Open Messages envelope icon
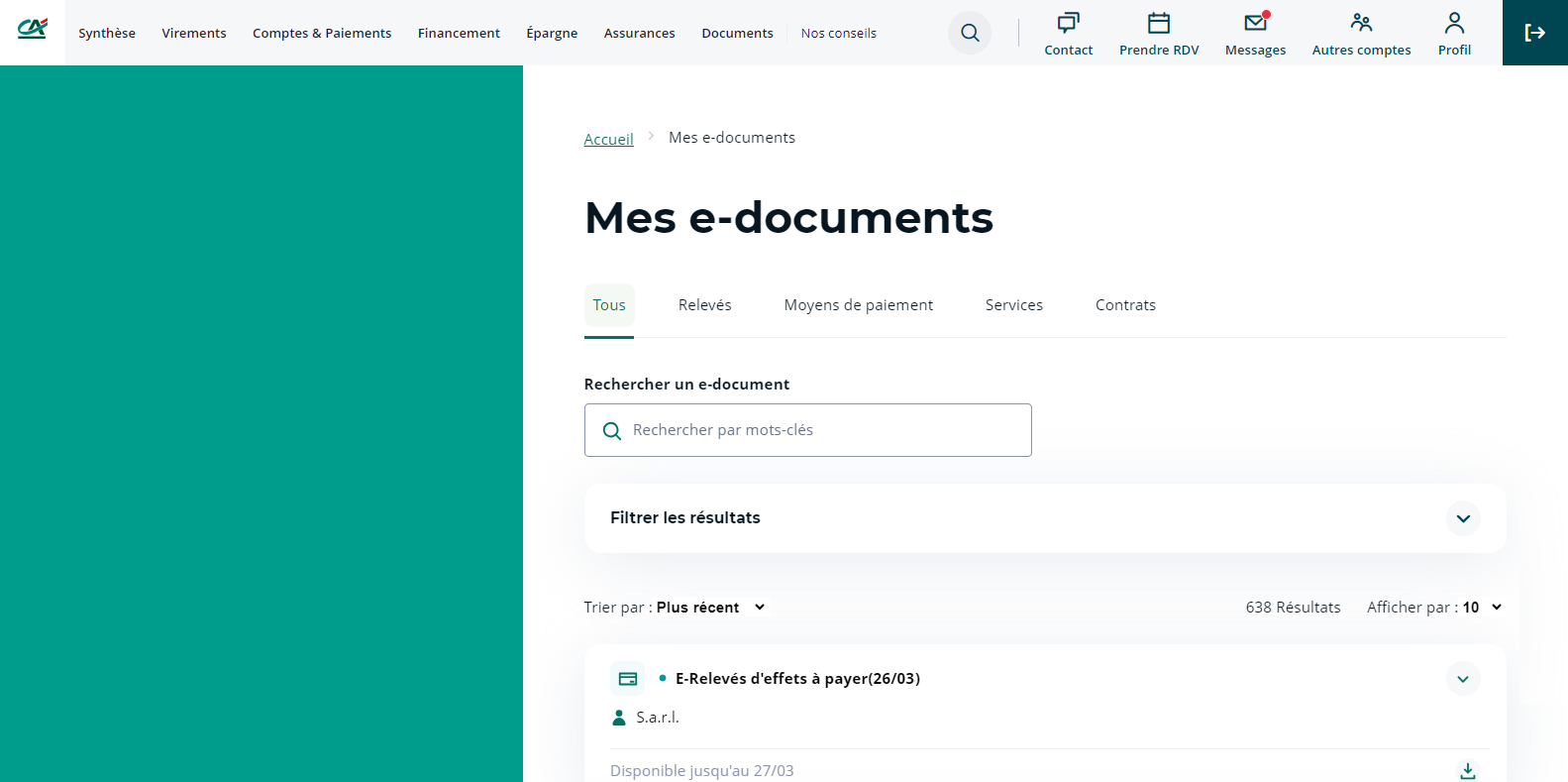 1255,23
